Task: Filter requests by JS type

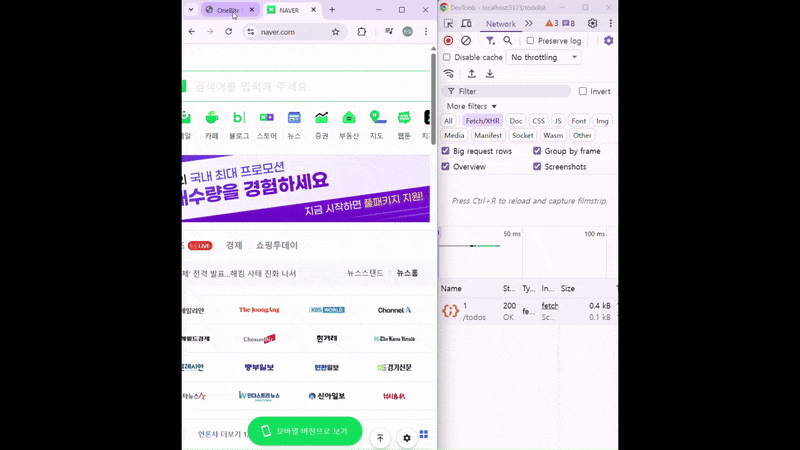Action: (x=558, y=121)
